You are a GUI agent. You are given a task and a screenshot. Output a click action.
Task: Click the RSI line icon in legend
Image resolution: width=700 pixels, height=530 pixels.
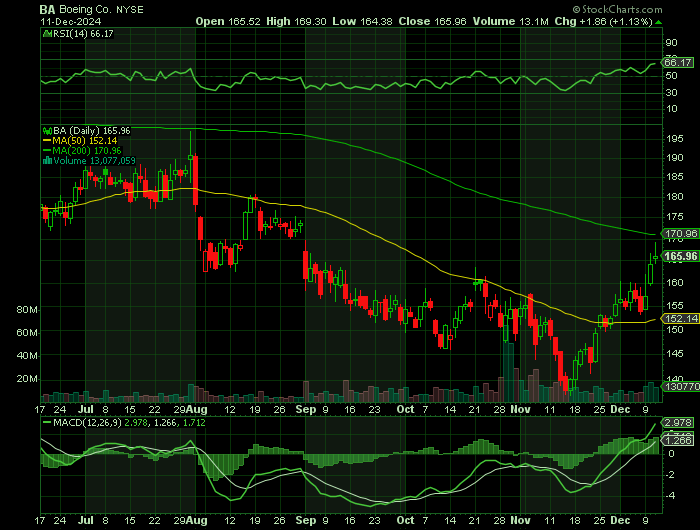click(47, 33)
